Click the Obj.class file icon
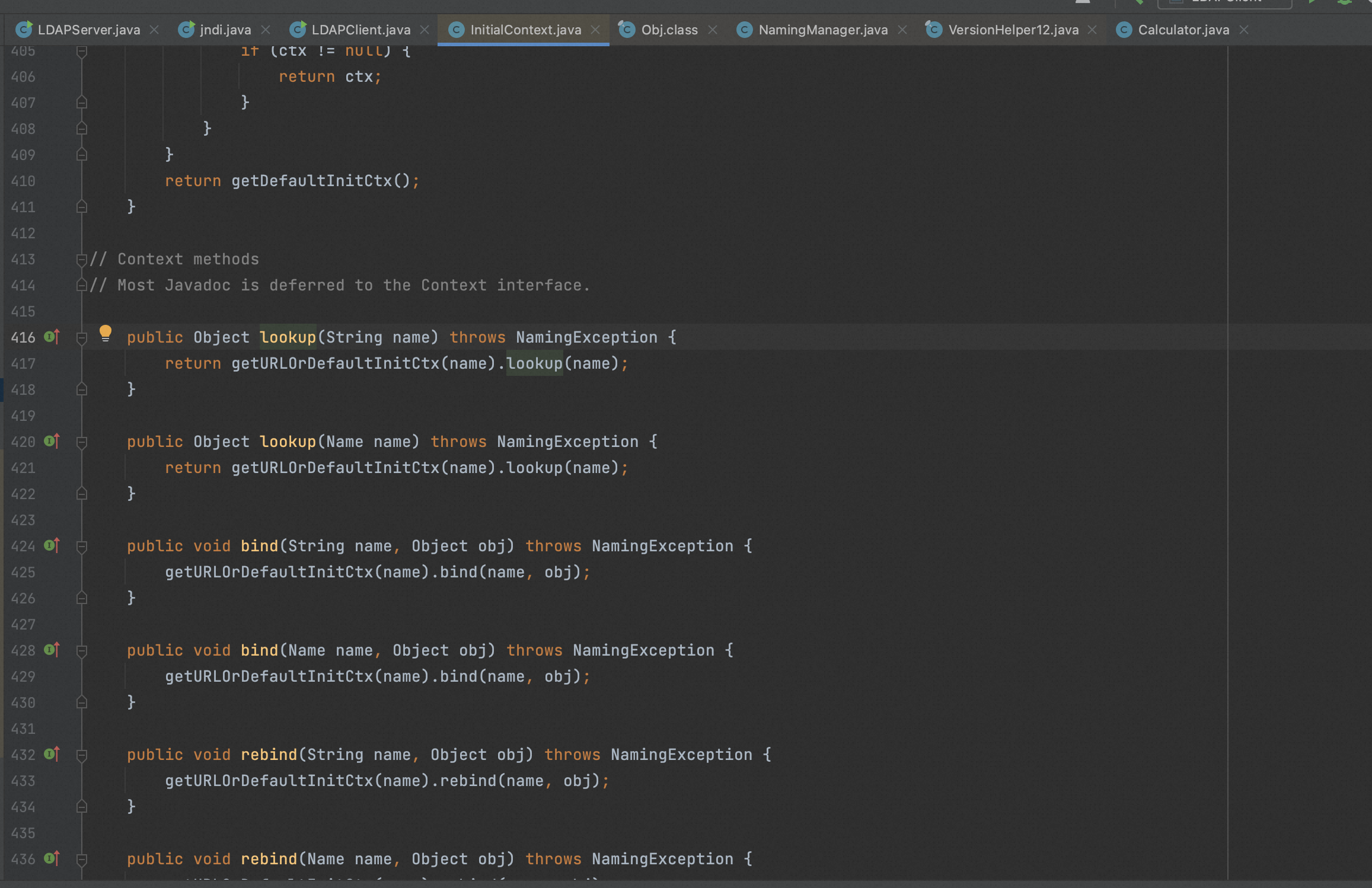This screenshot has height=888, width=1372. click(x=626, y=28)
